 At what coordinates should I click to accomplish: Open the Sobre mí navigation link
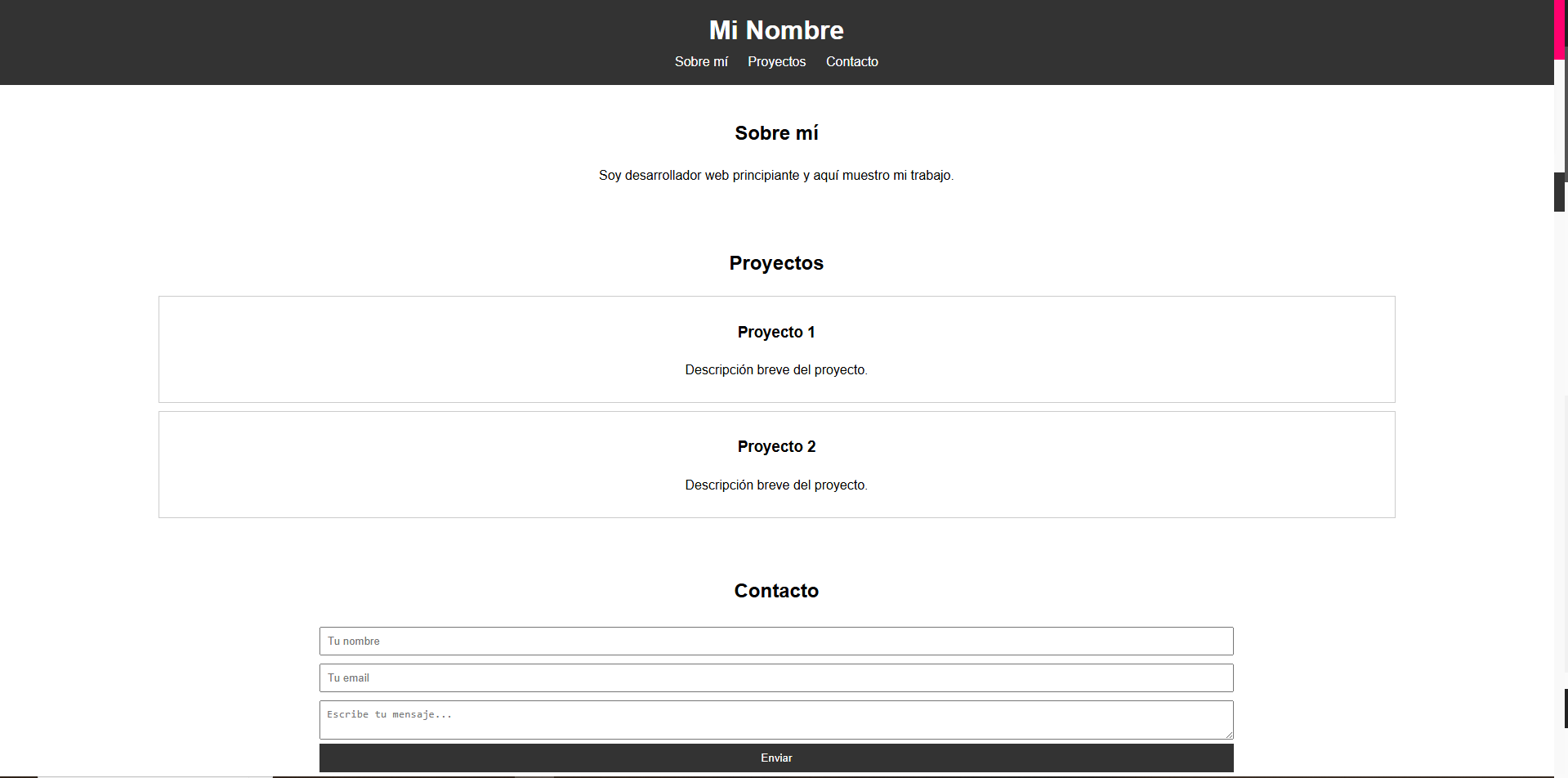(x=700, y=61)
